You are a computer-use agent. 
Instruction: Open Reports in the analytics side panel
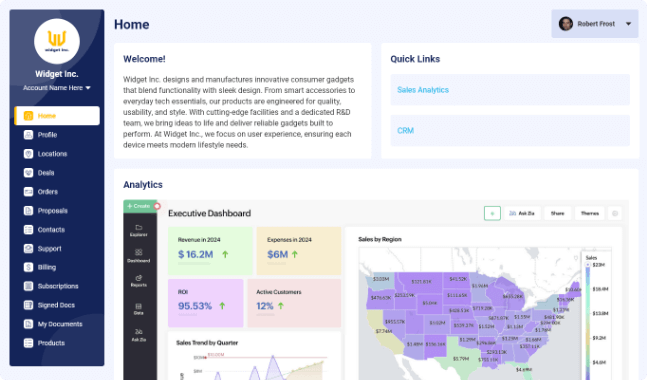pyautogui.click(x=139, y=281)
